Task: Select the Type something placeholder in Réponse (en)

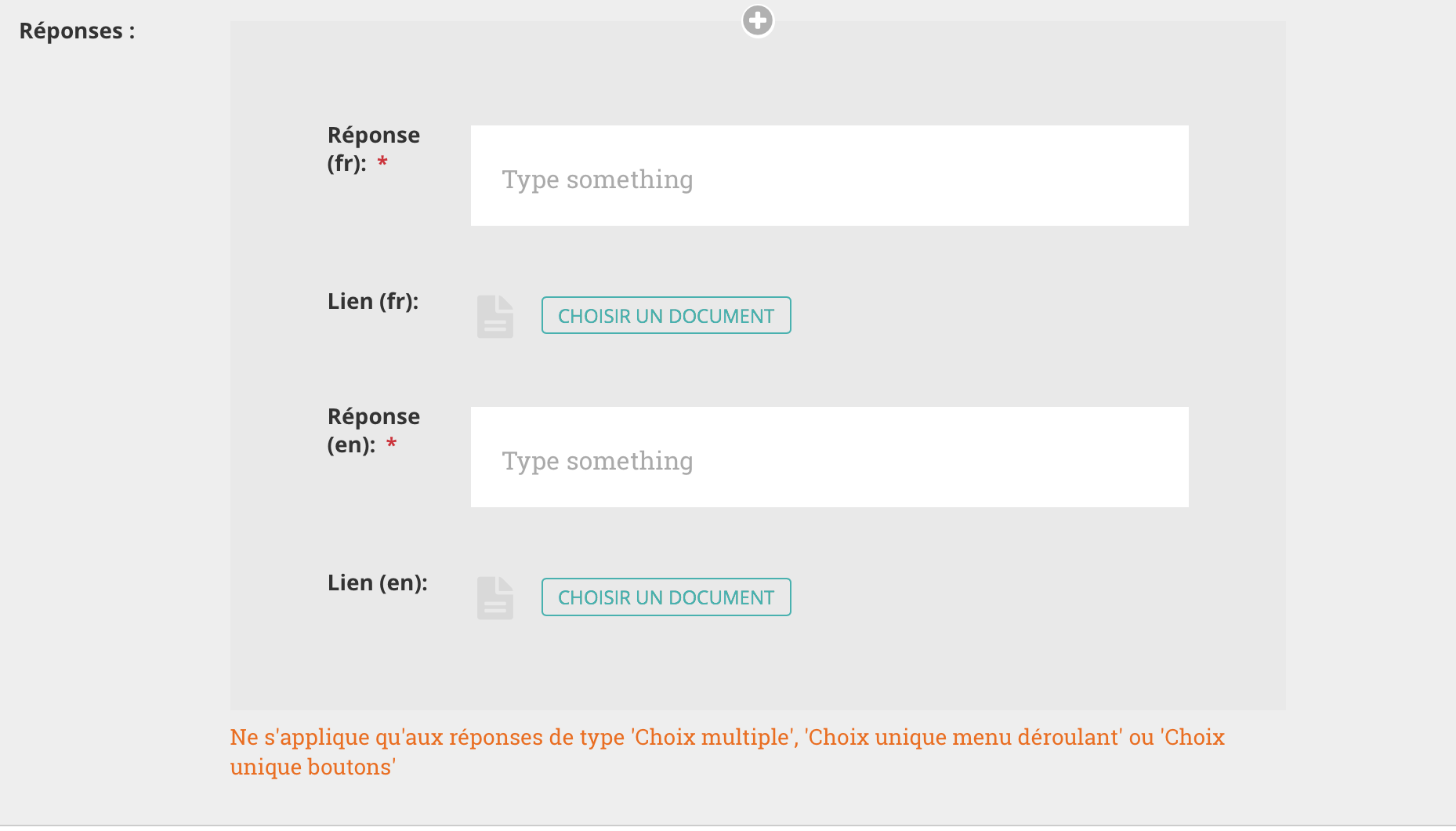Action: click(x=597, y=460)
